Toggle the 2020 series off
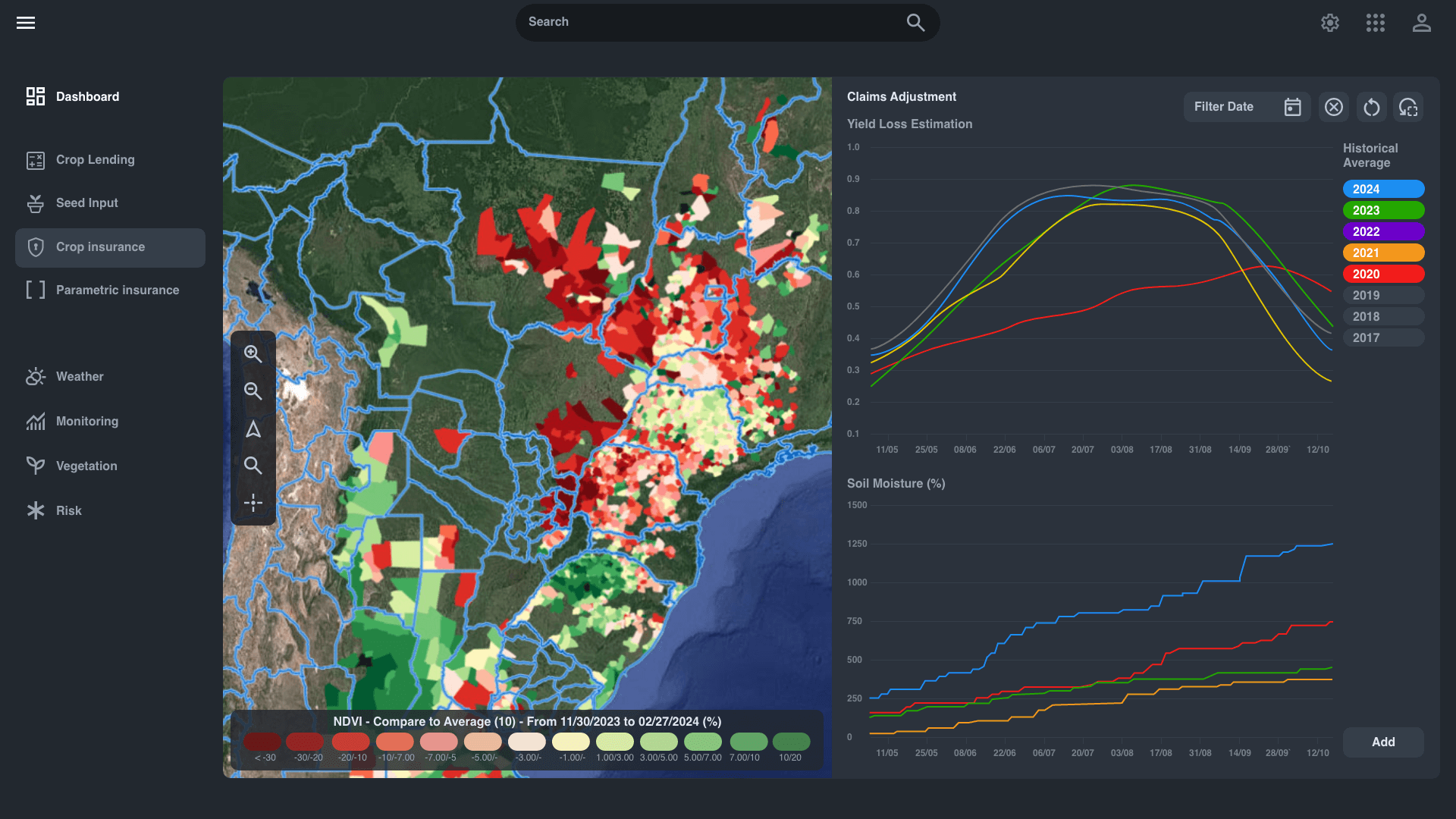This screenshot has width=1456, height=819. pos(1383,274)
